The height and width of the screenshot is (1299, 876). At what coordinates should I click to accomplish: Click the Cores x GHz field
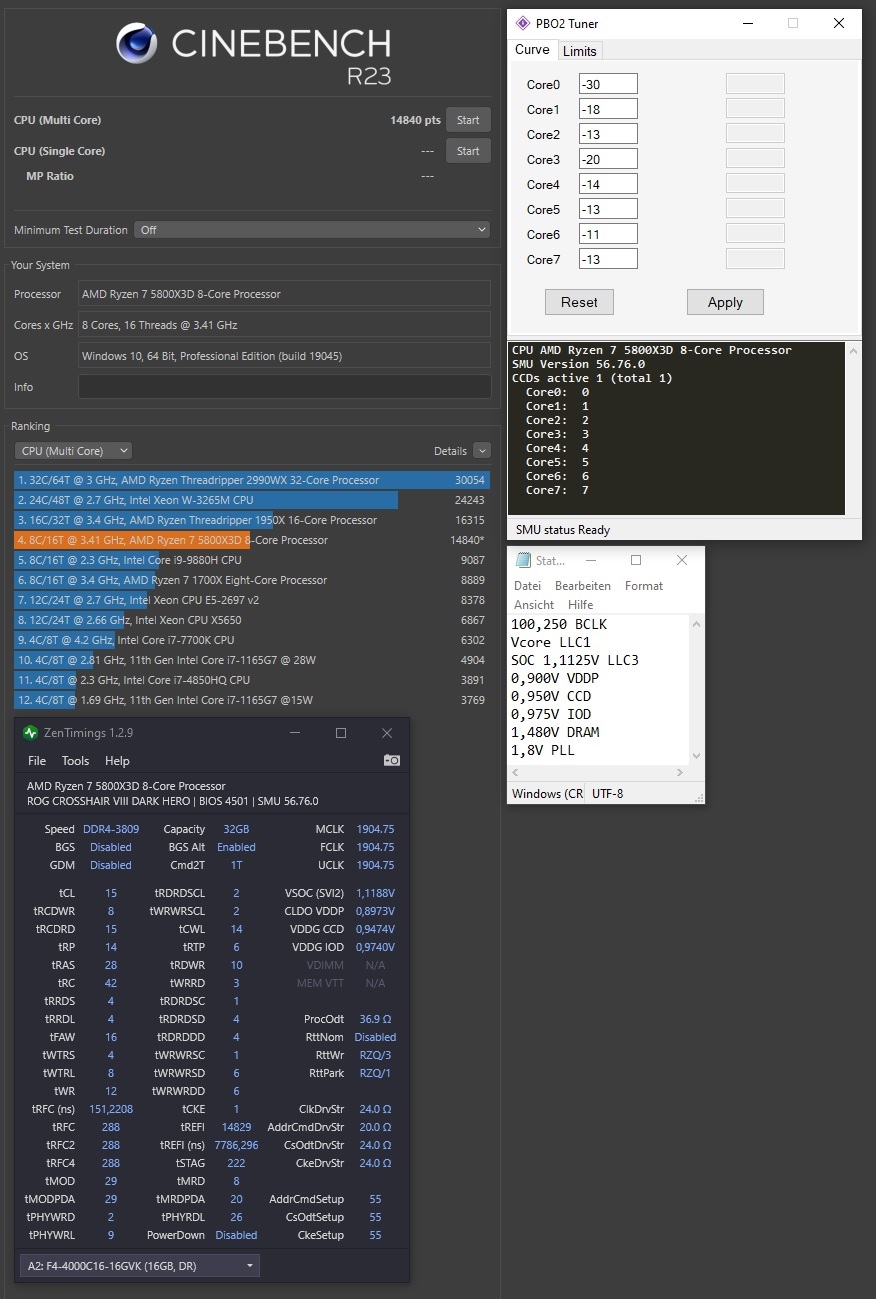click(x=284, y=325)
